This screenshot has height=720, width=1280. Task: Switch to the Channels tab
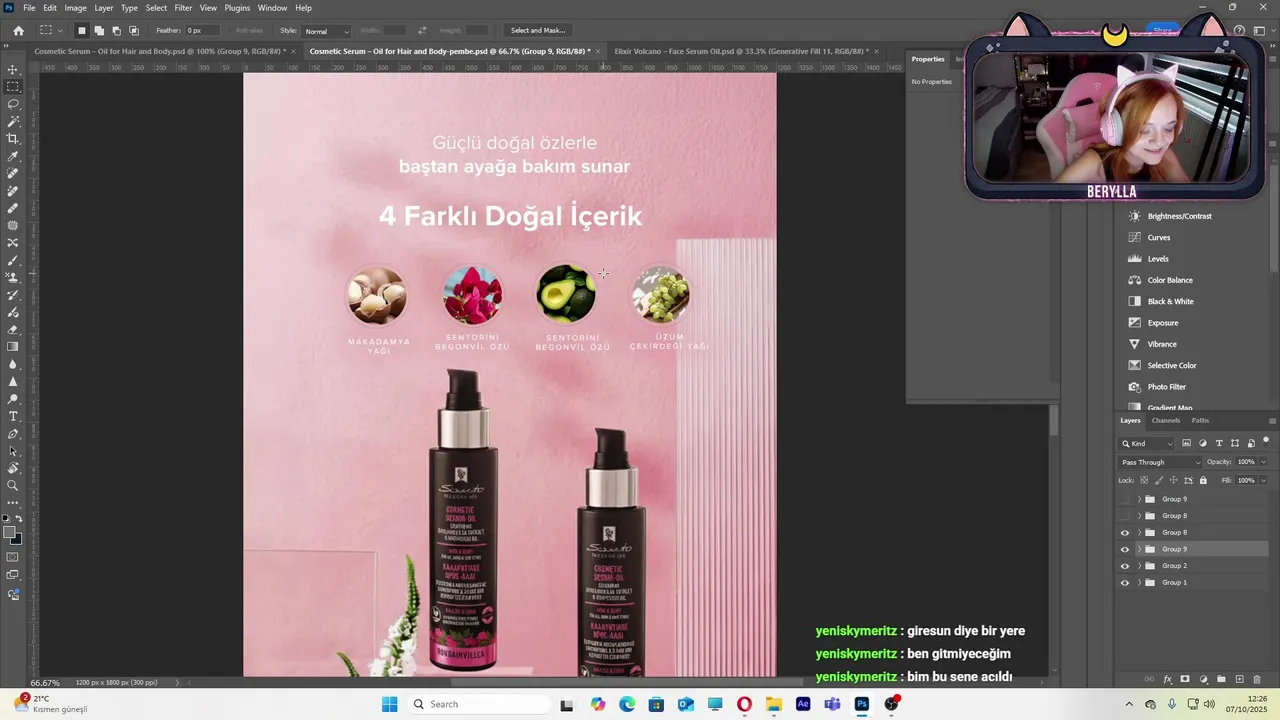[1166, 420]
